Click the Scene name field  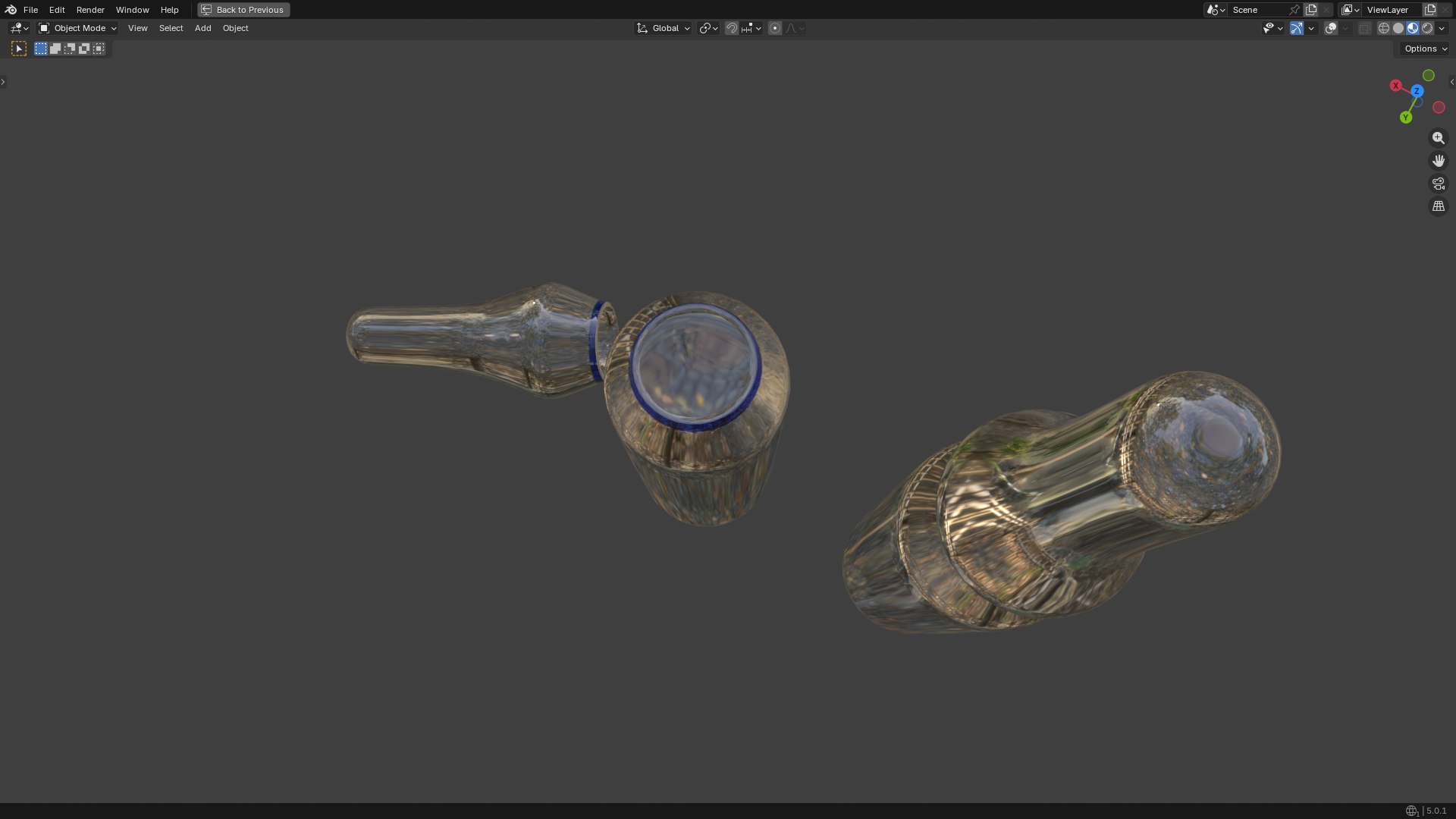[1258, 10]
